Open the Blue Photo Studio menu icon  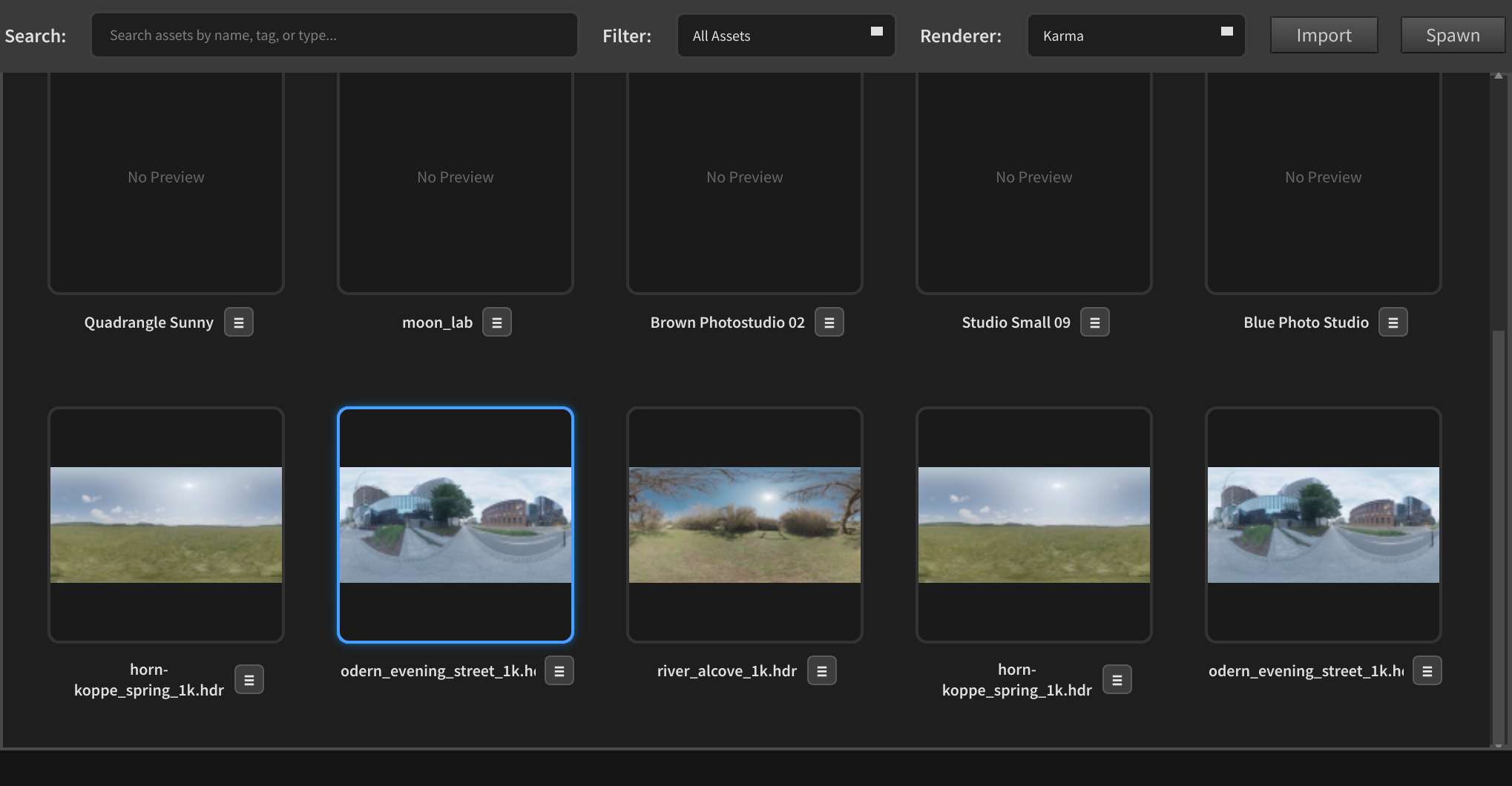click(x=1393, y=322)
